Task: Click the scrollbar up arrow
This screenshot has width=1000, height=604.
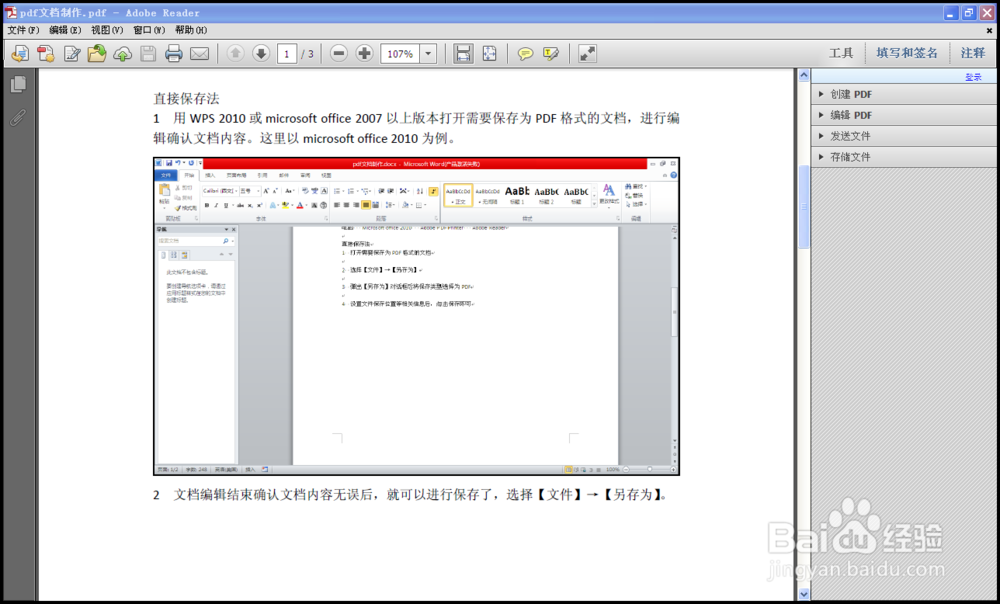Action: coord(804,75)
